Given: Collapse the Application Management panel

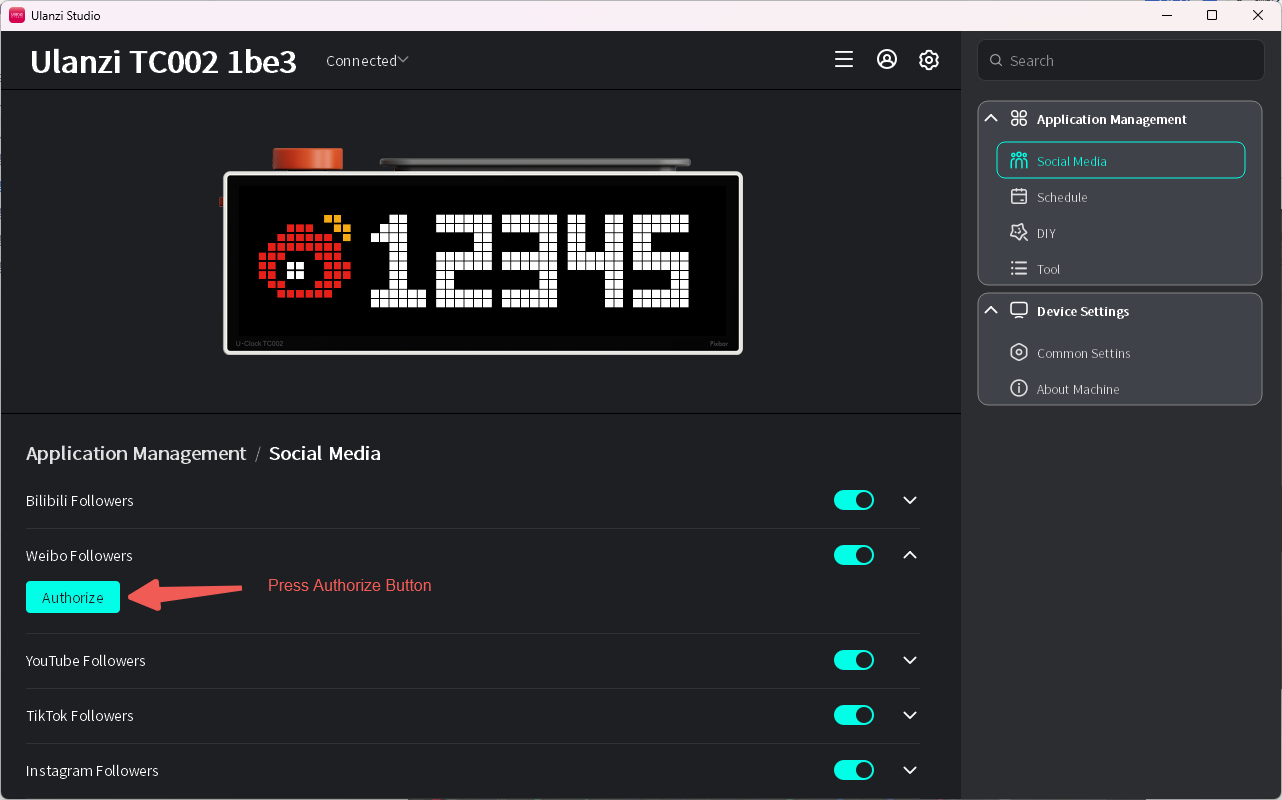Looking at the screenshot, I should click(x=991, y=118).
